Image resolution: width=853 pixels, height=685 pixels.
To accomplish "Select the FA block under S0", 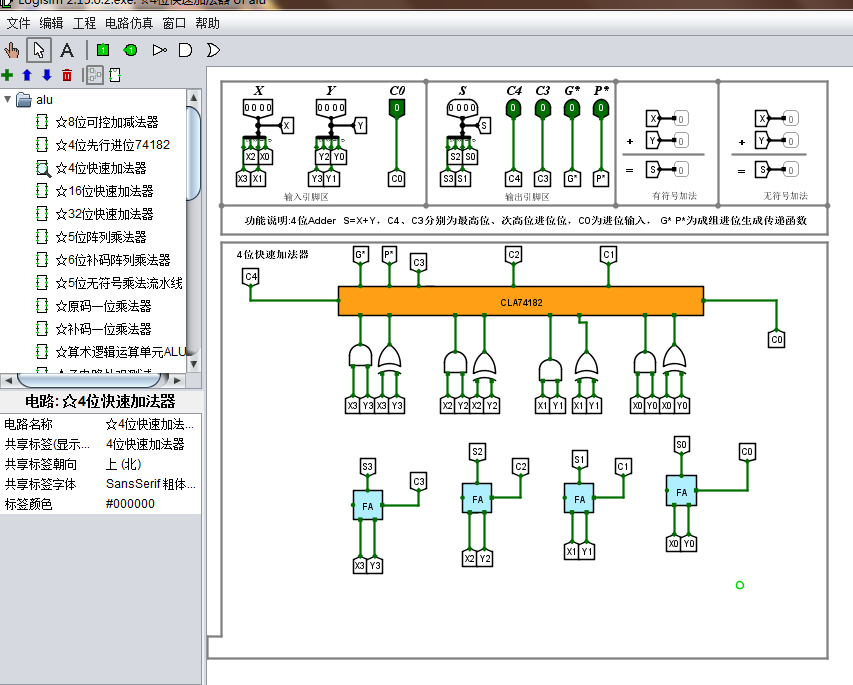I will 681,491.
